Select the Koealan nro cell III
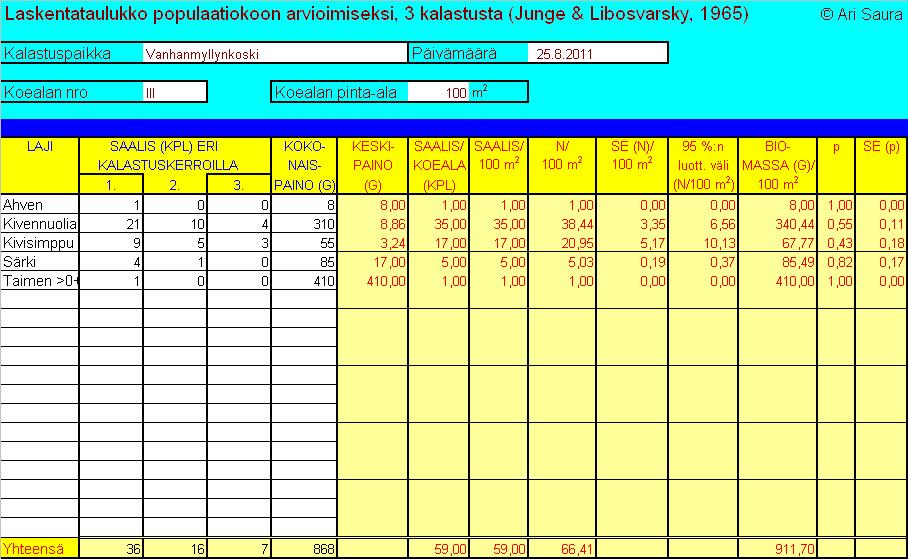Viewport: 908px width, 559px height. click(174, 93)
